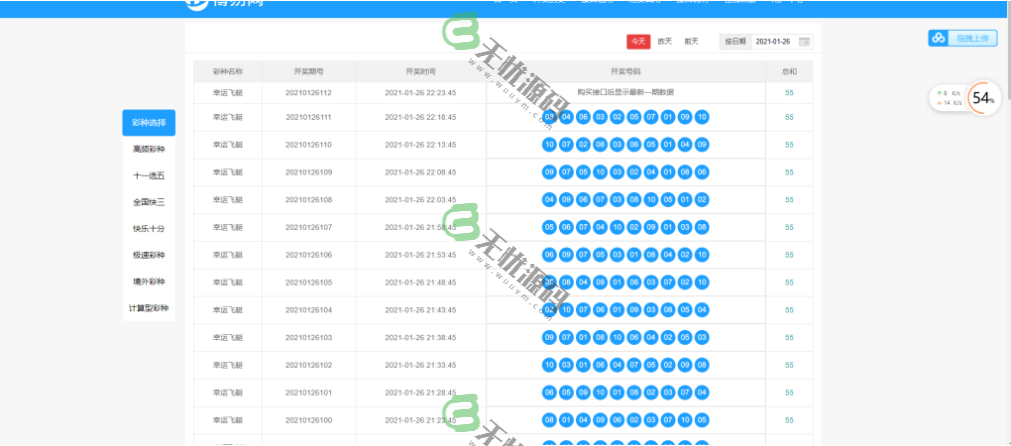Select 计算型彩种 in the sidebar
Viewport: 1011px width, 446px height.
pos(149,309)
